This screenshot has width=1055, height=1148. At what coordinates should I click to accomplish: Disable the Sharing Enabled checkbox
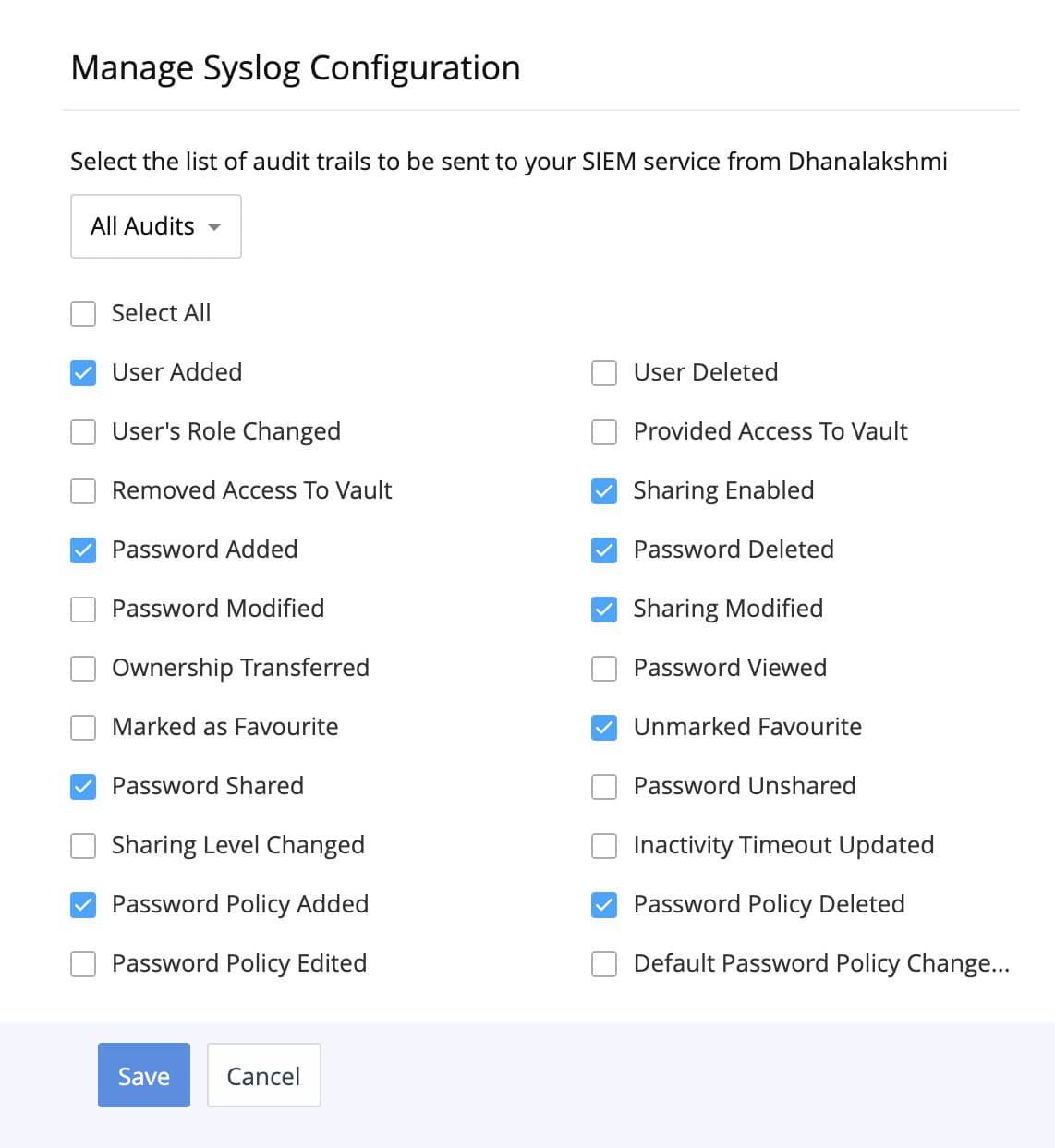(604, 491)
